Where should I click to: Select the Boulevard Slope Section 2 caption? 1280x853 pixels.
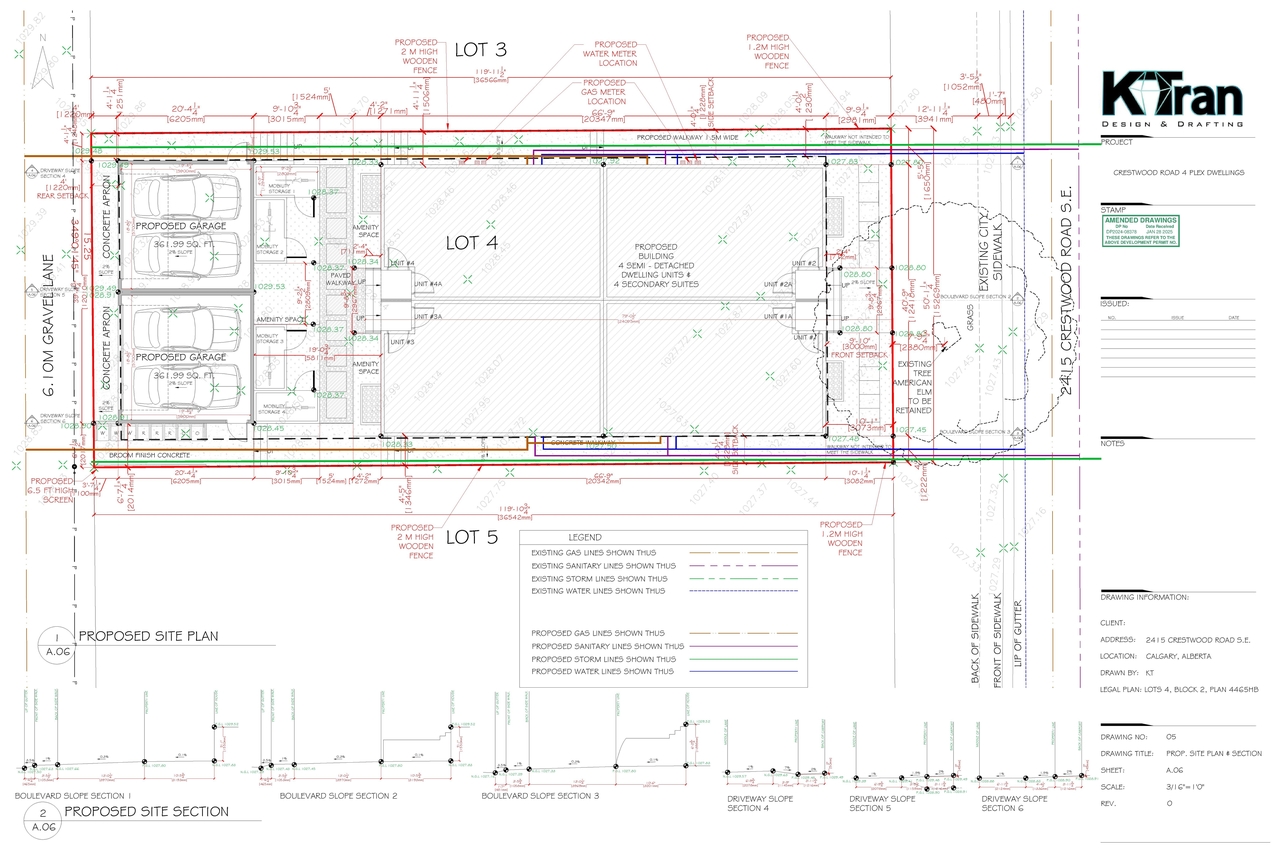click(339, 796)
